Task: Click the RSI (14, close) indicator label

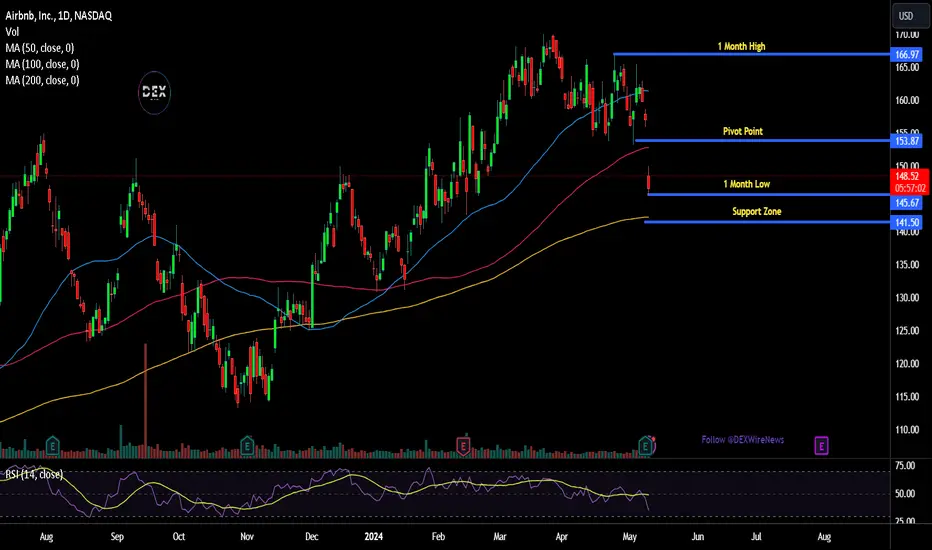Action: click(34, 474)
